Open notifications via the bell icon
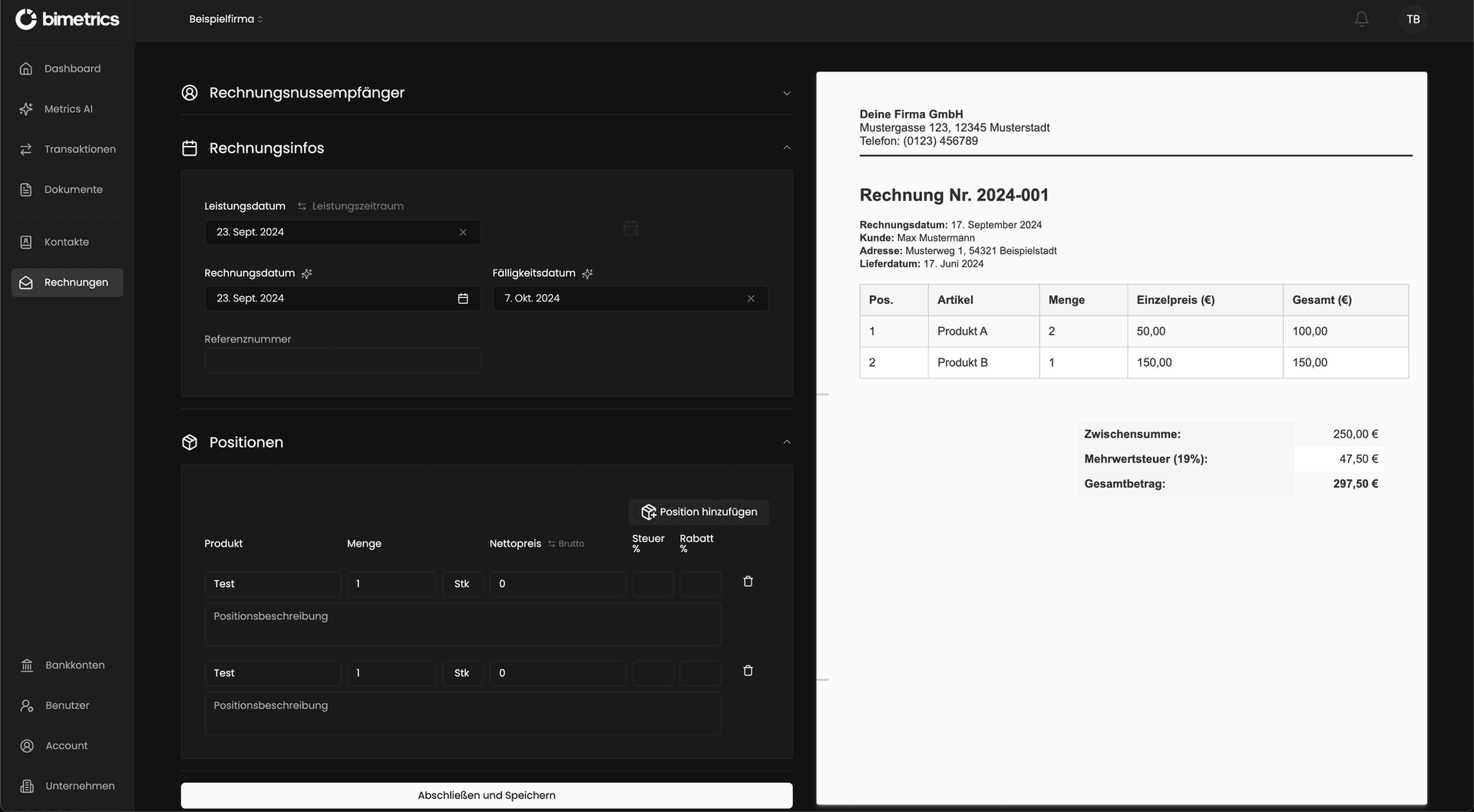This screenshot has width=1474, height=812. point(1361,18)
